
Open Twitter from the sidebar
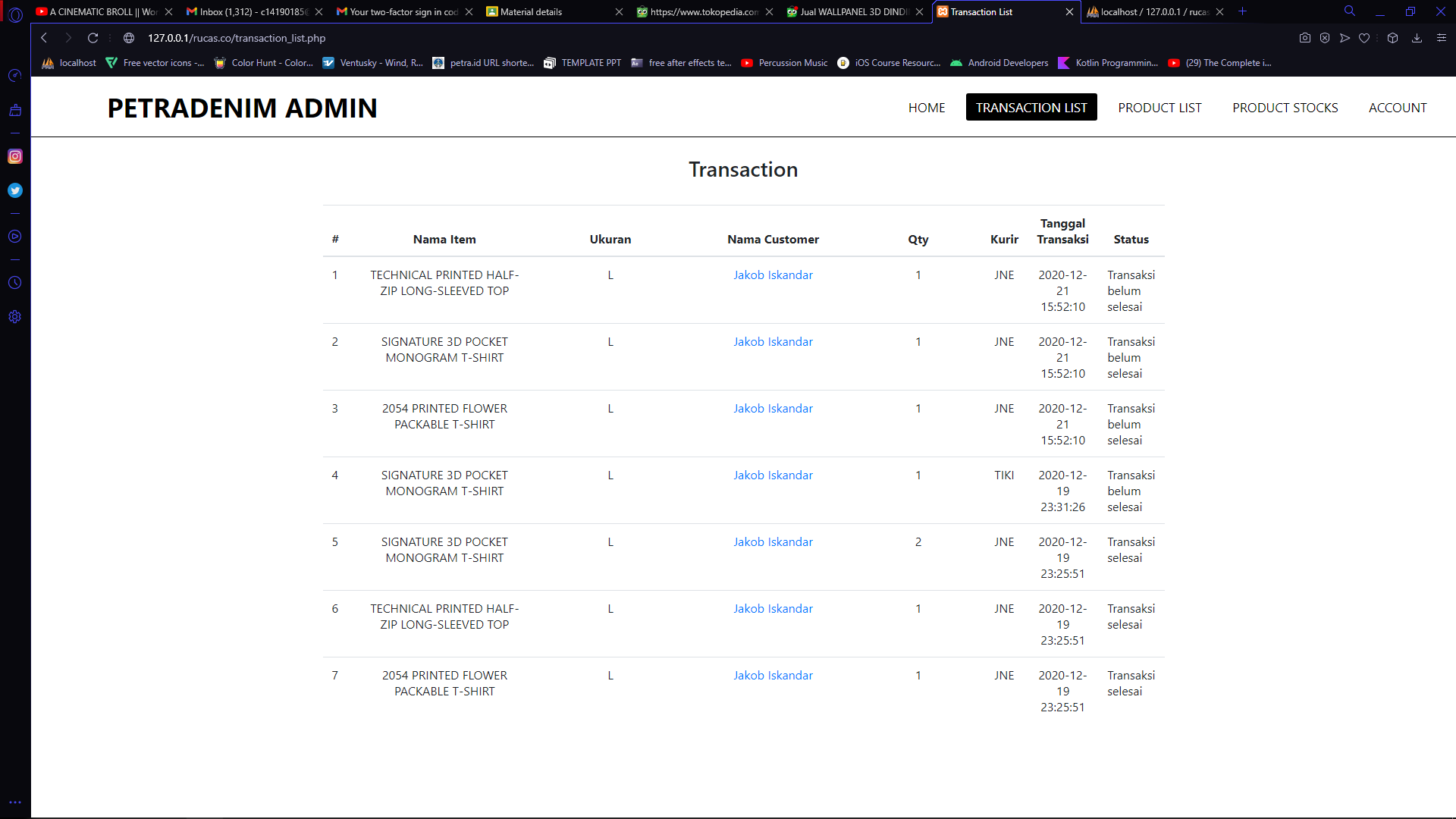(15, 190)
